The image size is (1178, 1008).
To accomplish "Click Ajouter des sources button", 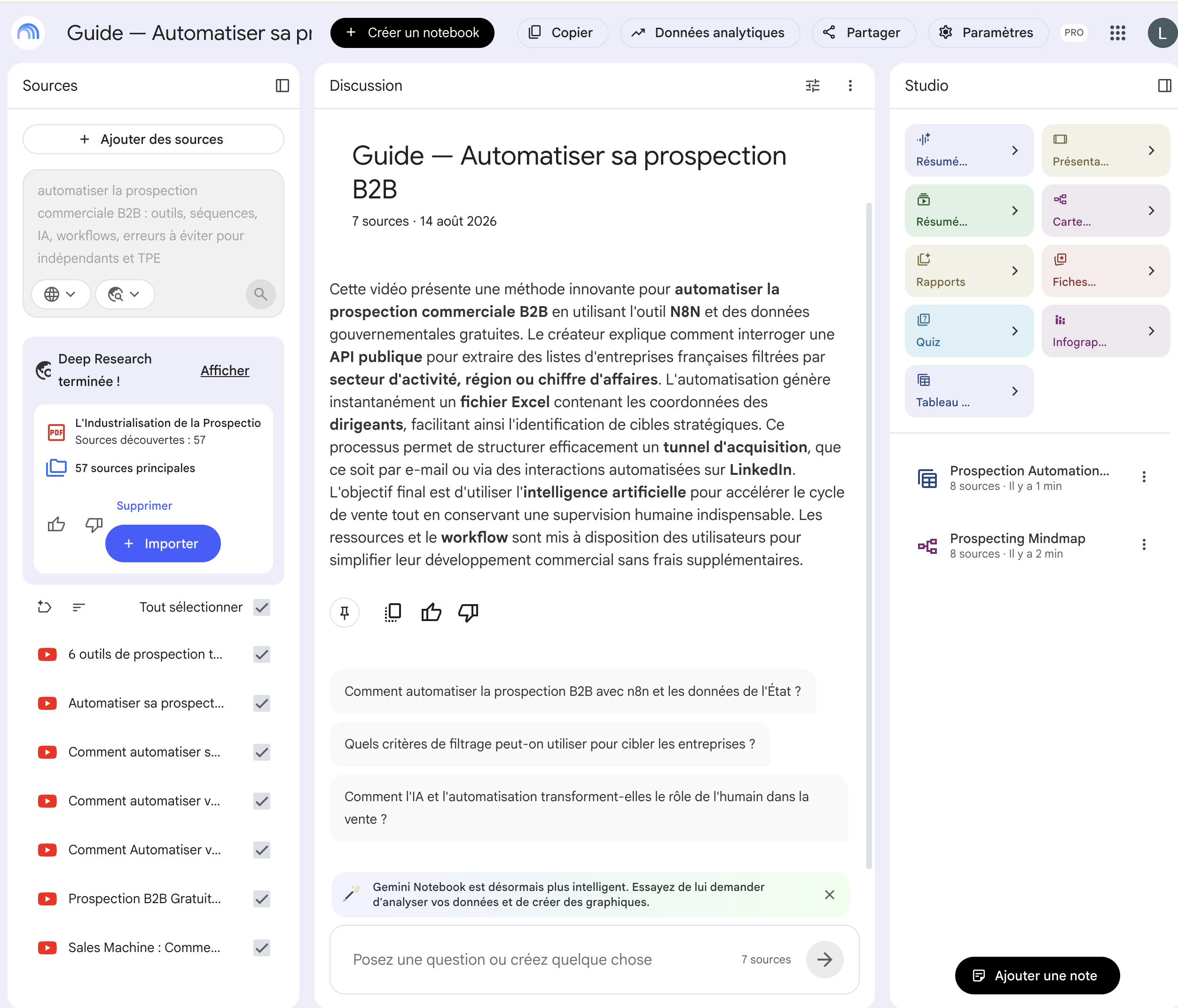I will tap(154, 139).
